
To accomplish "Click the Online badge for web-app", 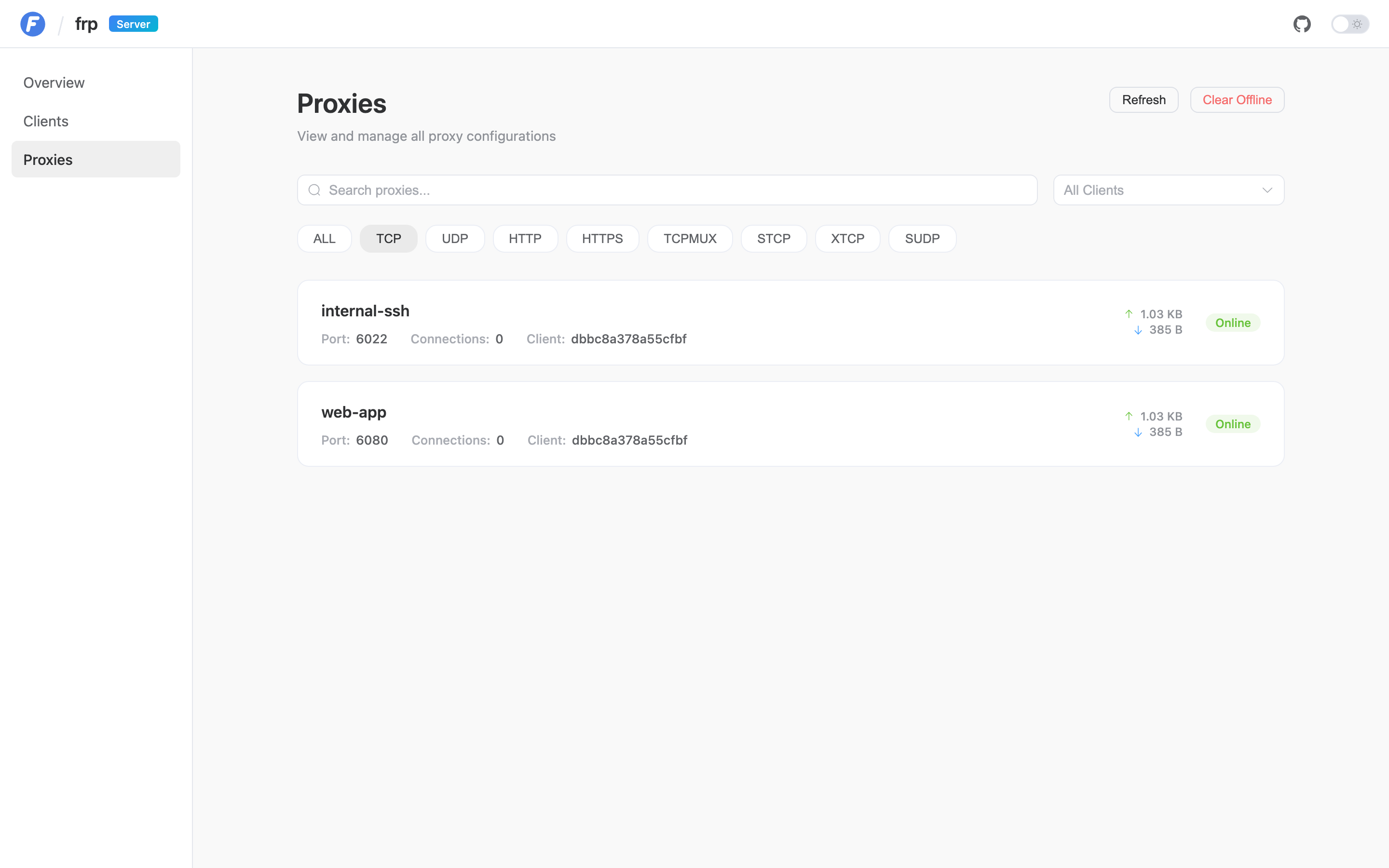I will tap(1232, 424).
